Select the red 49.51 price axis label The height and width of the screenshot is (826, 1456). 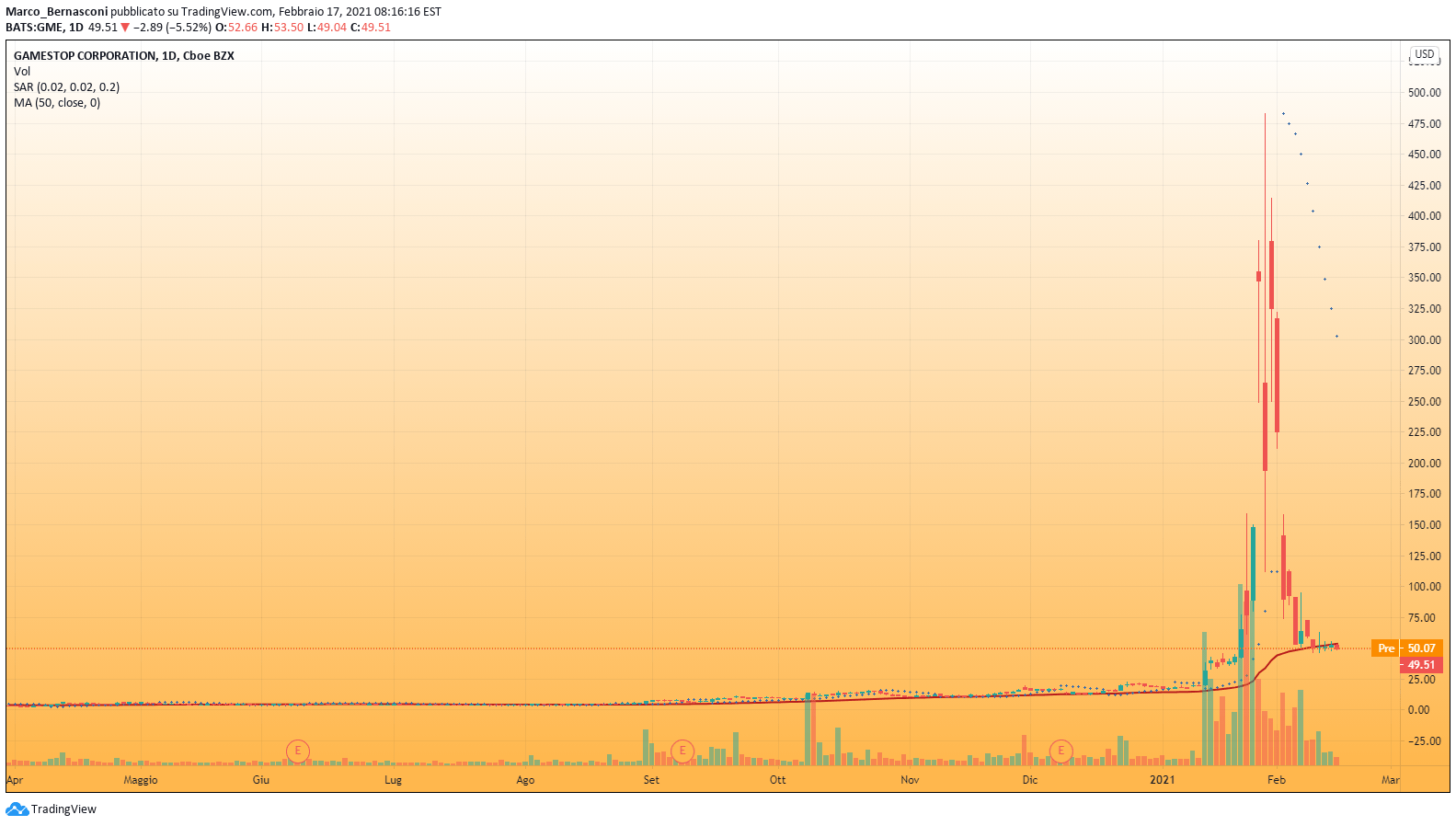pos(1421,665)
